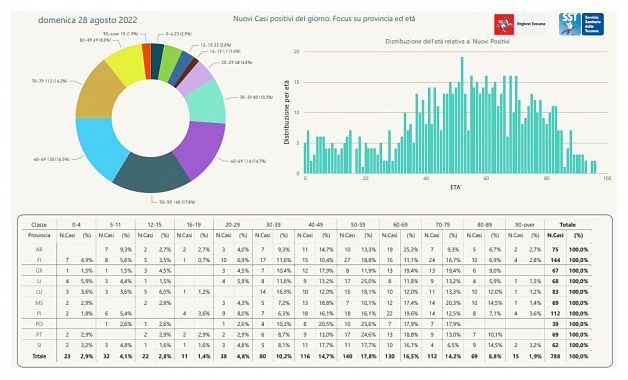Viewport: 628px width, 380px height.
Task: Select the 0-4 age class header
Action: pos(76,225)
